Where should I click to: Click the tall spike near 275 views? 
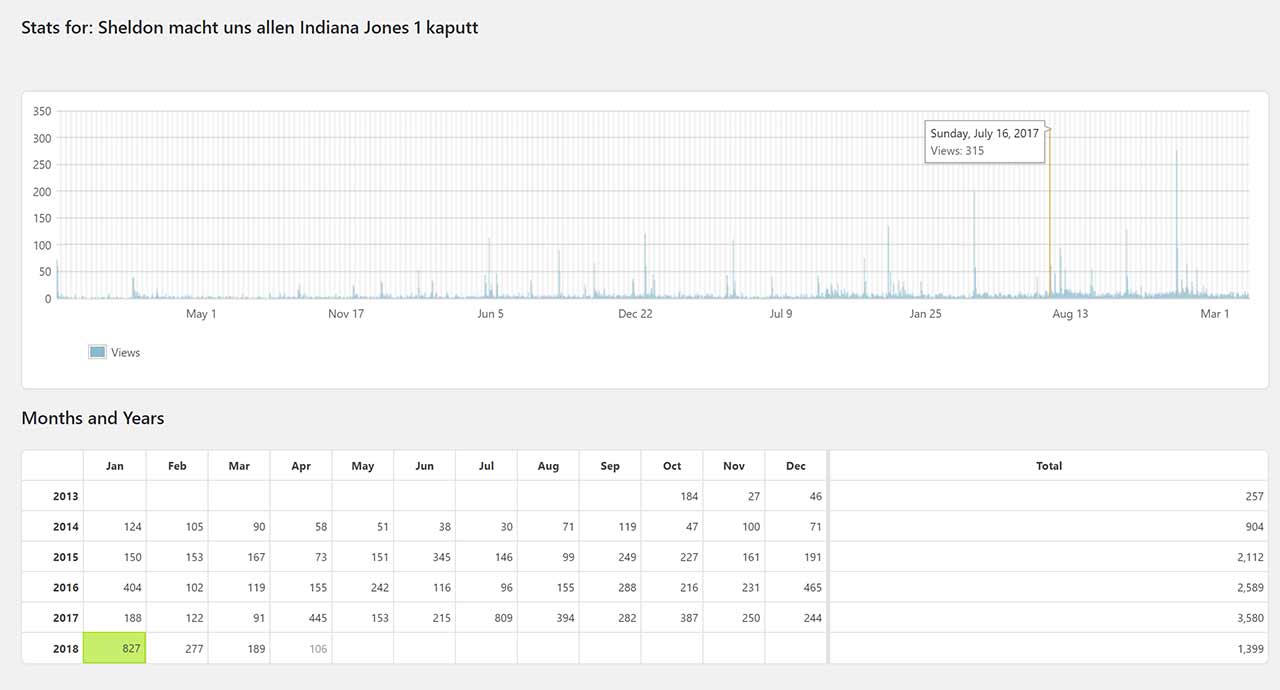(1176, 224)
